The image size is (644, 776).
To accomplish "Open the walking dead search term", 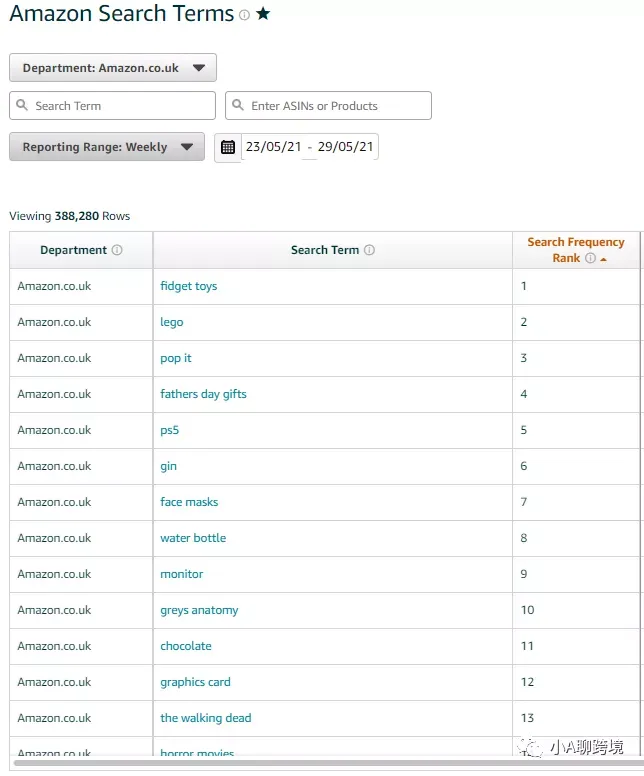I will click(206, 718).
